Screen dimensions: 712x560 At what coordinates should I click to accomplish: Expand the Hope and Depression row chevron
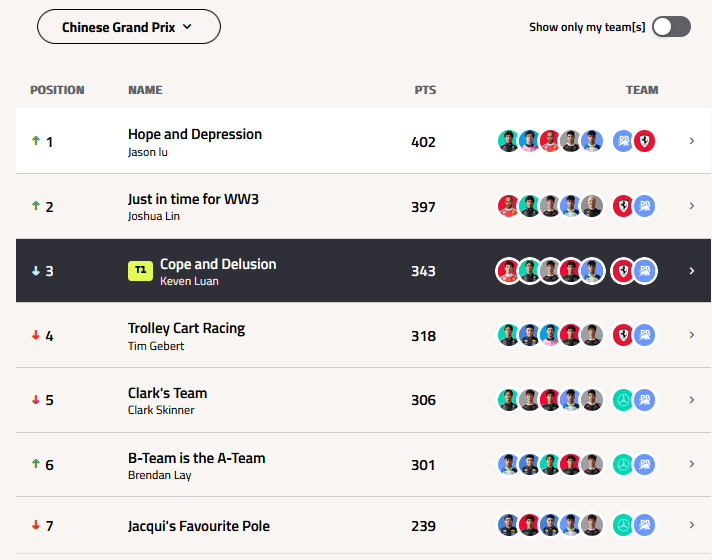coord(691,141)
